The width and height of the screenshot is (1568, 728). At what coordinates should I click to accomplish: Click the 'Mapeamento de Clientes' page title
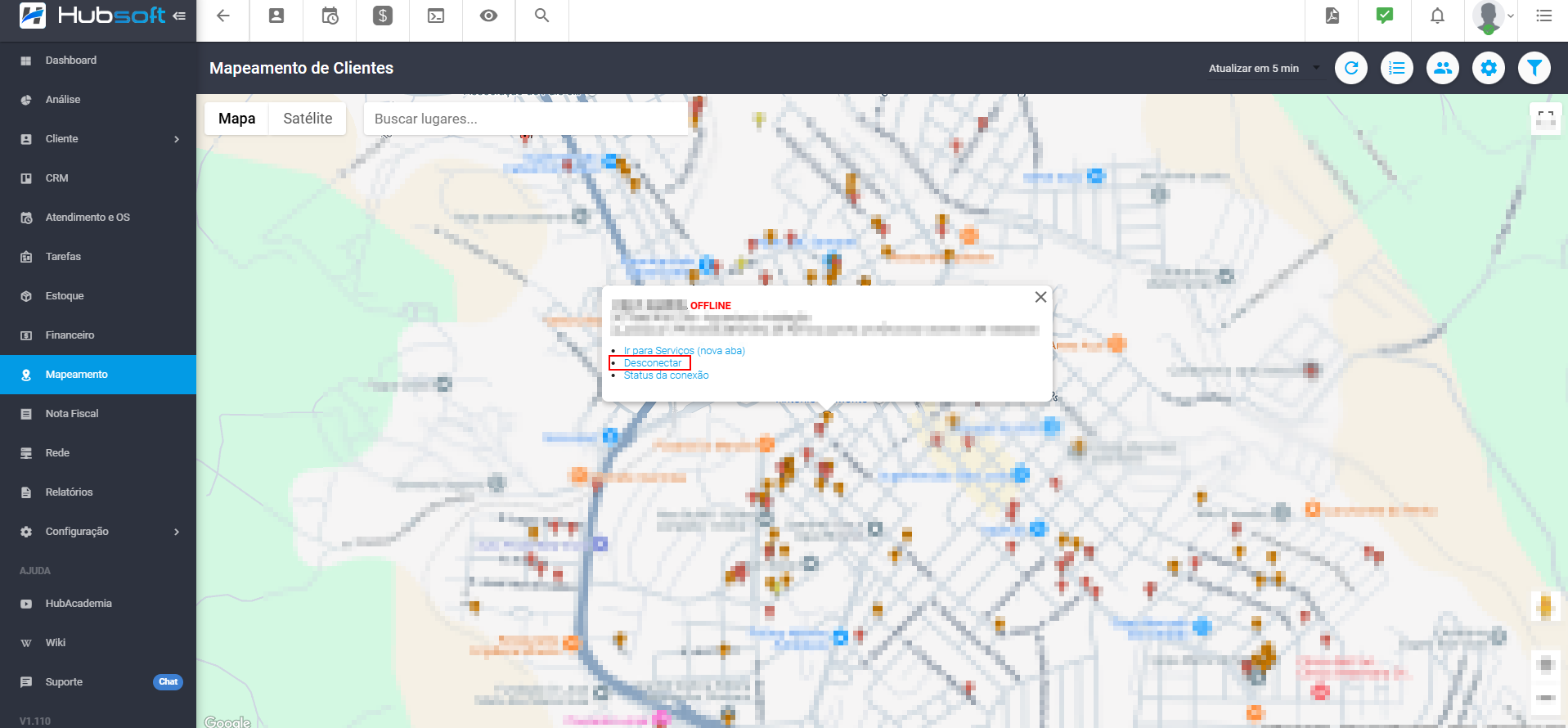[x=301, y=68]
